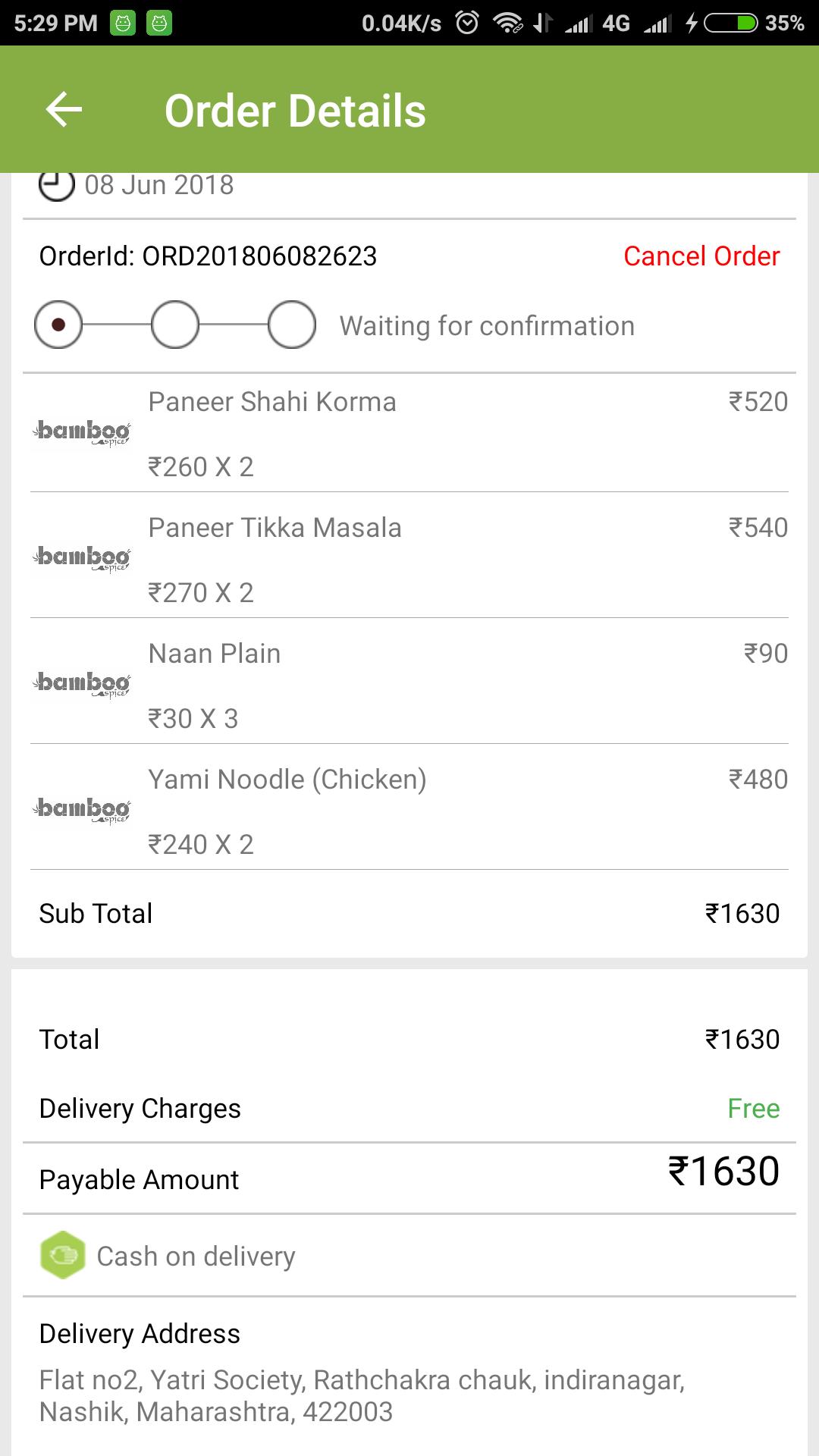
Task: Cancel the order via Cancel Order
Action: click(x=701, y=256)
